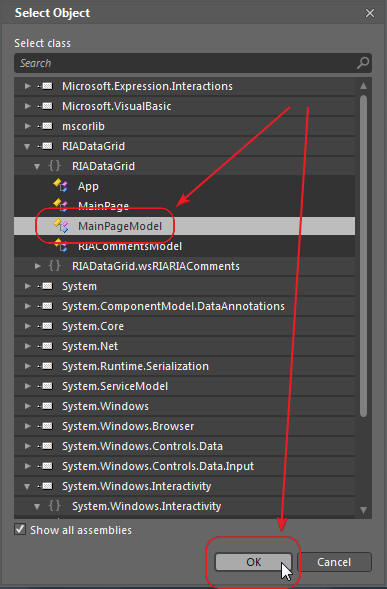Image resolution: width=387 pixels, height=589 pixels.
Task: Expand the System.Windows.Browser assembly
Action: tap(27, 426)
